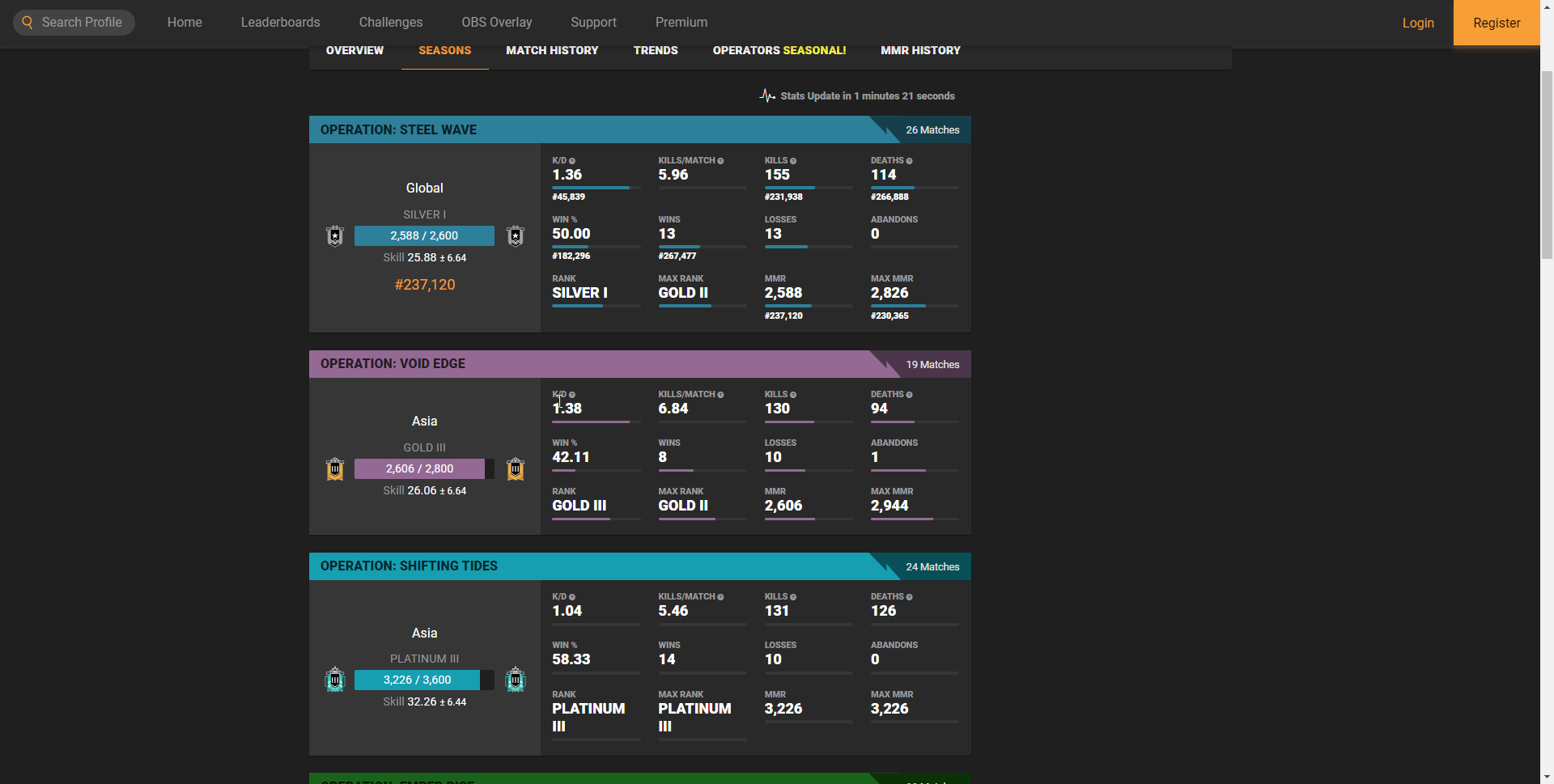The image size is (1554, 784).
Task: Click the Gold rank badge right of Void Edge MMR bar
Action: pyautogui.click(x=515, y=469)
